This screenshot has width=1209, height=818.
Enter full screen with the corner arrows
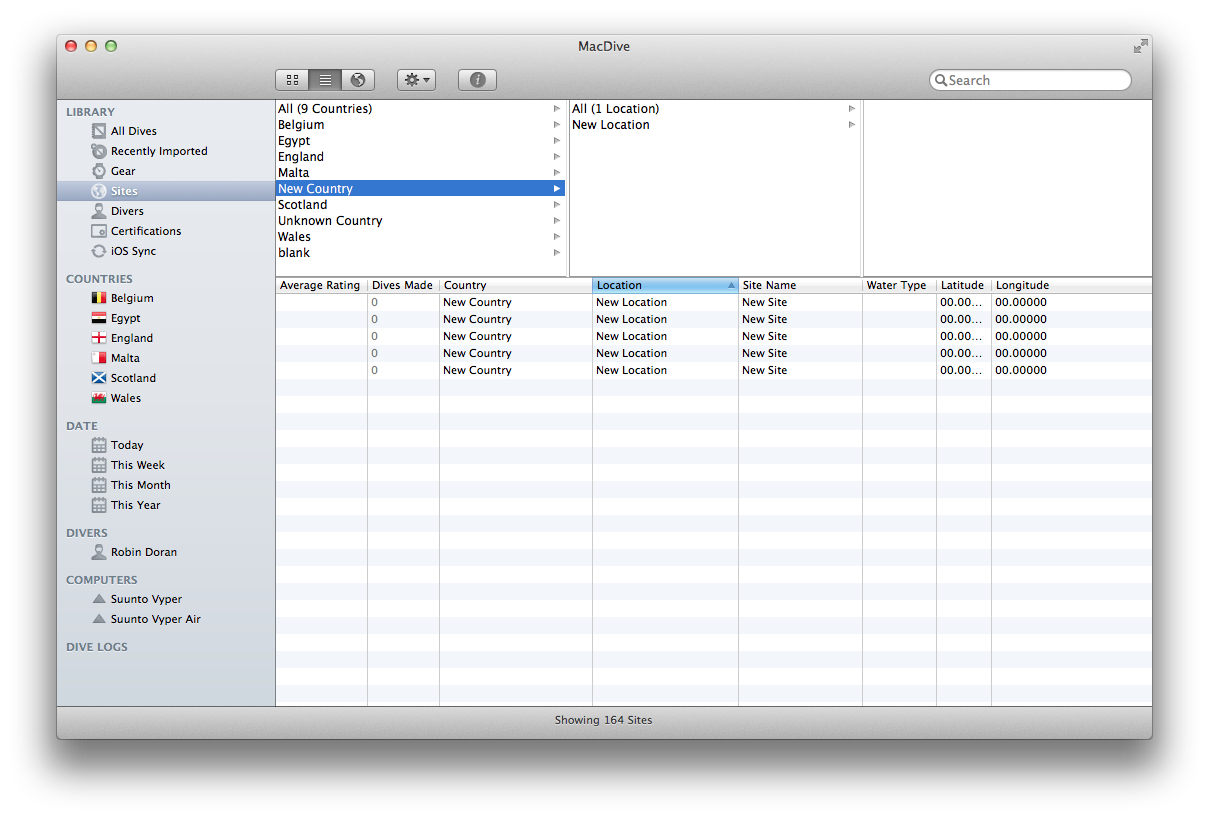[1140, 46]
